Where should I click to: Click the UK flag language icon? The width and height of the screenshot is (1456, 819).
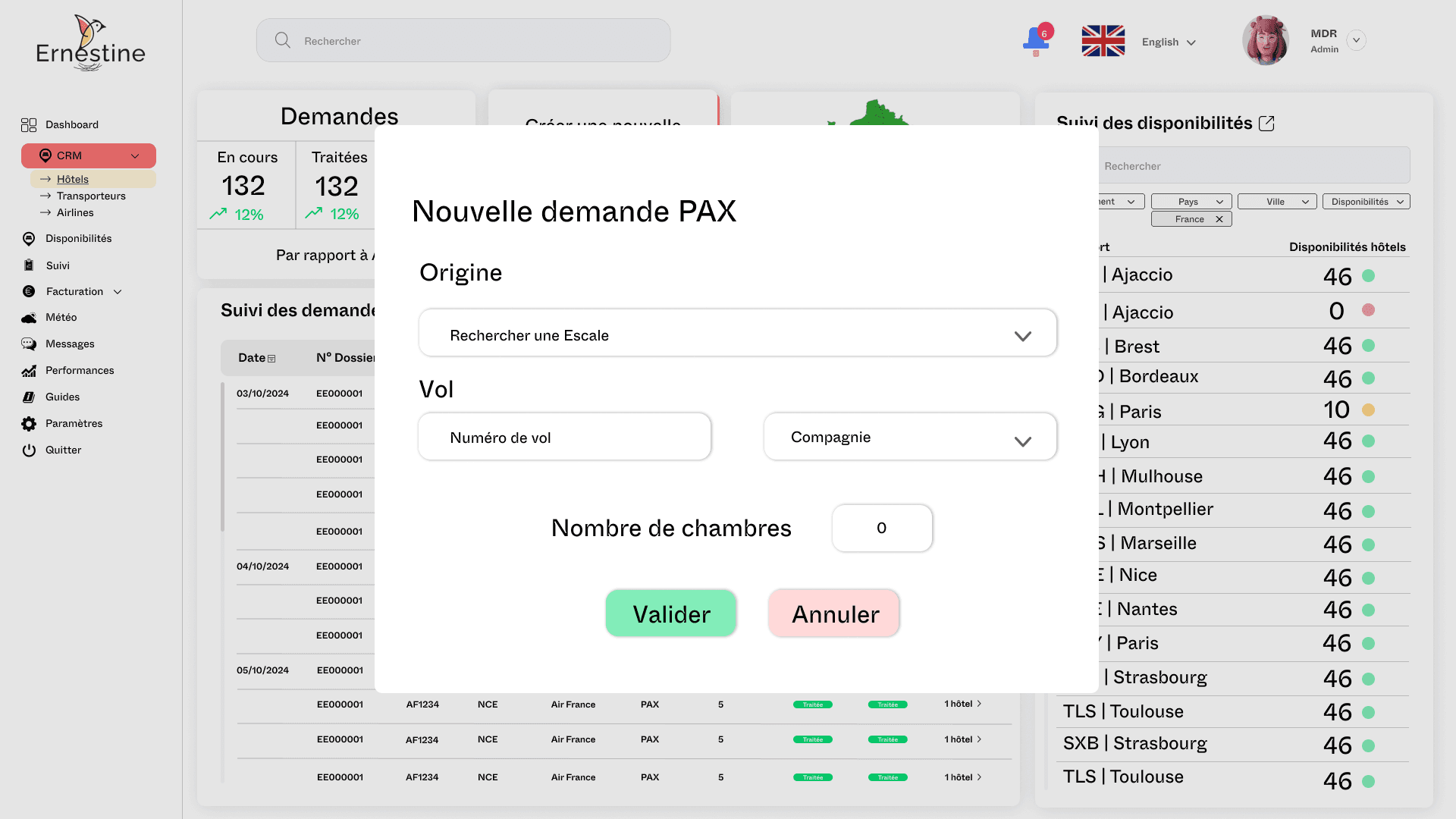[1103, 41]
